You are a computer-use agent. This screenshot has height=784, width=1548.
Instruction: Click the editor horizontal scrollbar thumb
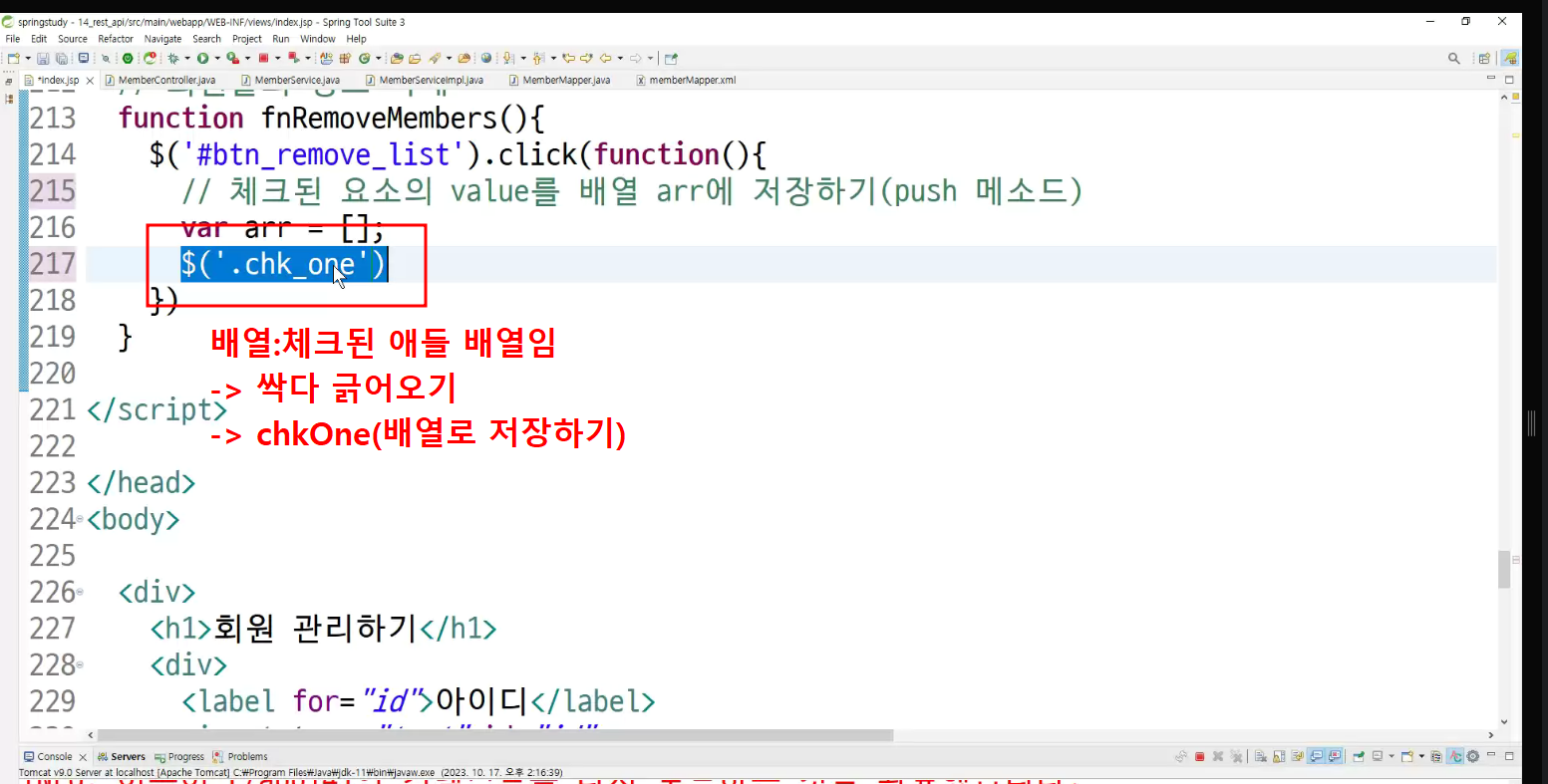click(495, 735)
